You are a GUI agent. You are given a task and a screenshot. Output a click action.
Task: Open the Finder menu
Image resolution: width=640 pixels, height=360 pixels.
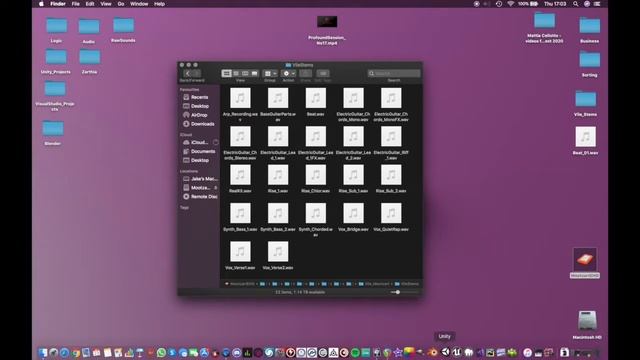click(x=58, y=4)
